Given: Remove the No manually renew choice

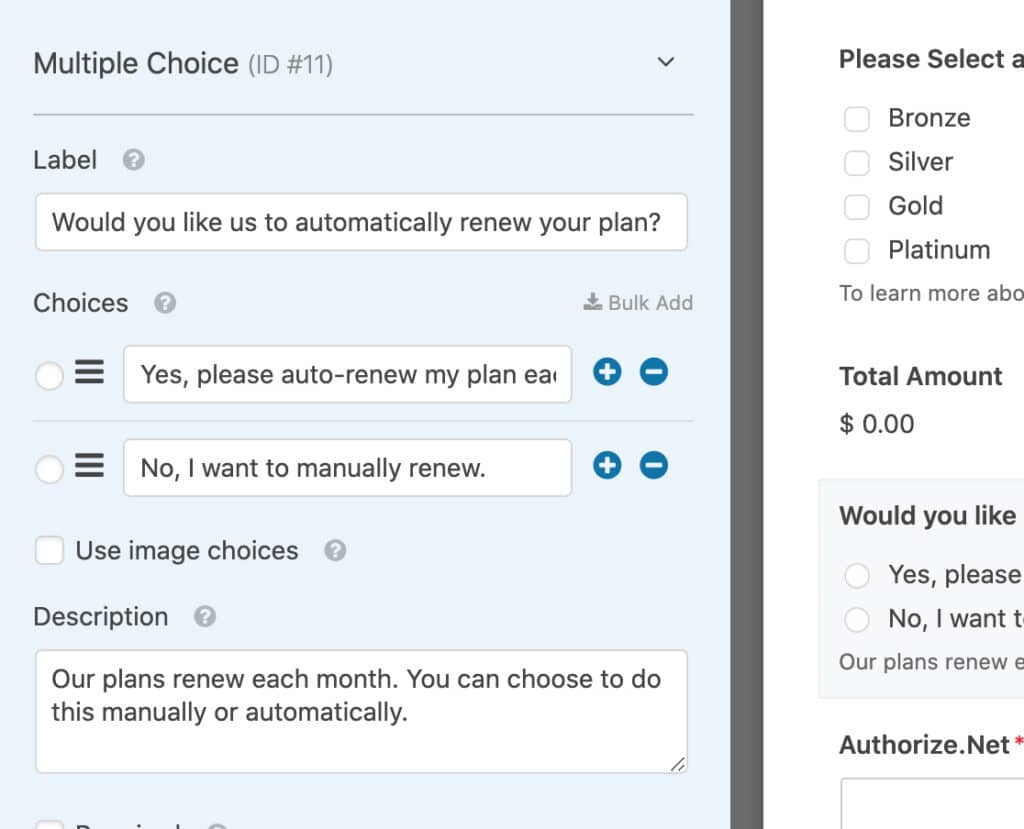Looking at the screenshot, I should point(654,466).
